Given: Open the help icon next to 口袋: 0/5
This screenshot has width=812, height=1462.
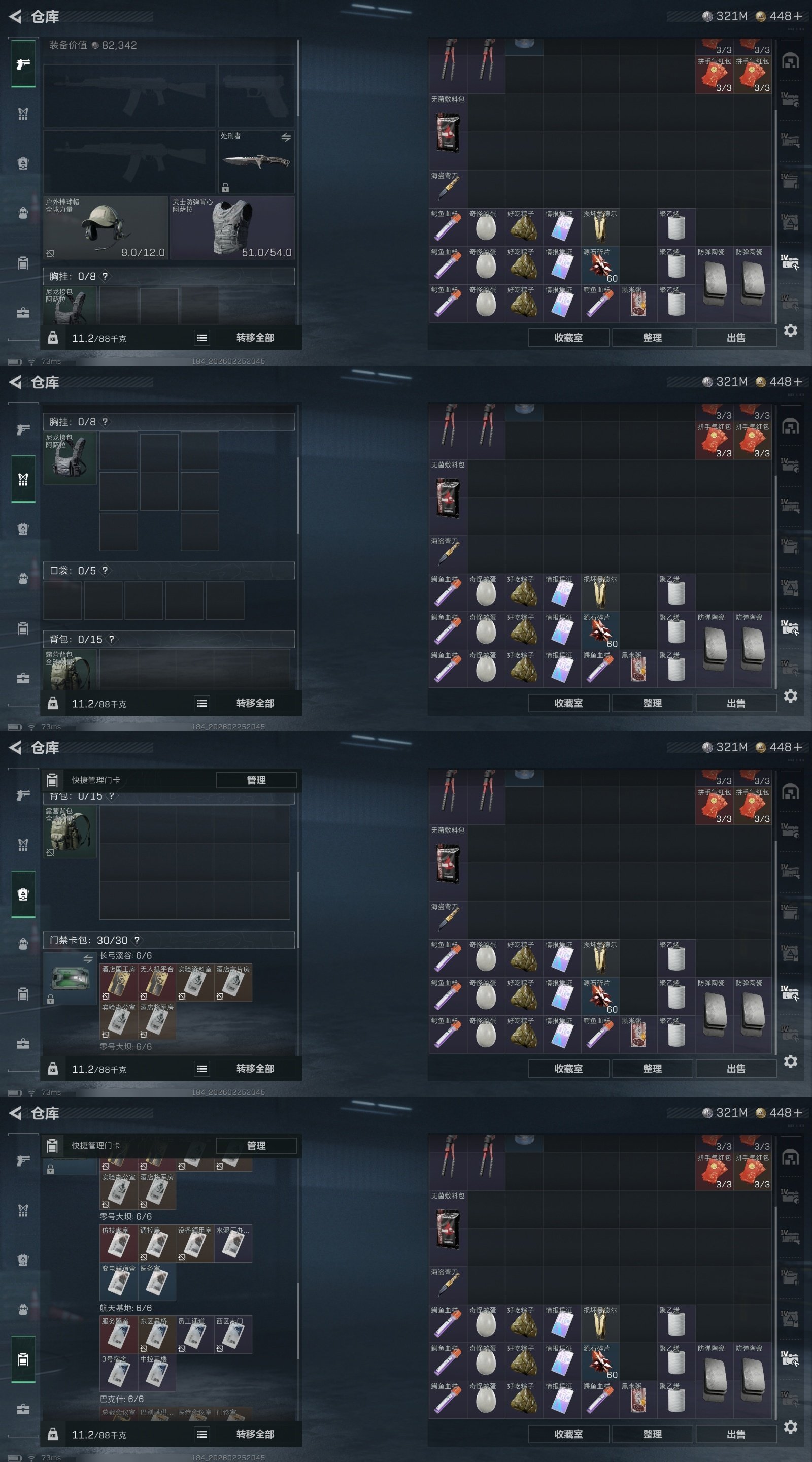Looking at the screenshot, I should (x=105, y=571).
